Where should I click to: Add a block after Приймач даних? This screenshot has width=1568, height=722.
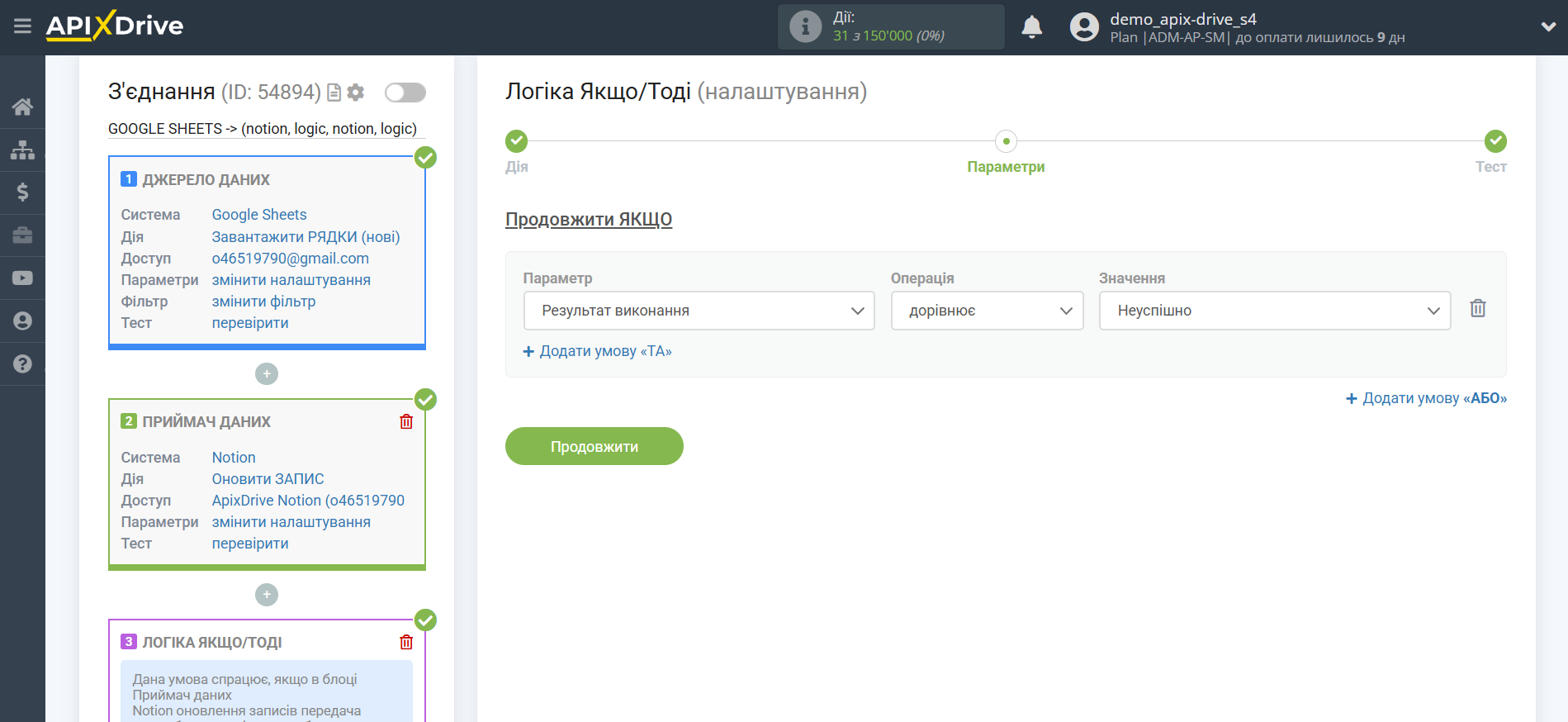[x=267, y=595]
